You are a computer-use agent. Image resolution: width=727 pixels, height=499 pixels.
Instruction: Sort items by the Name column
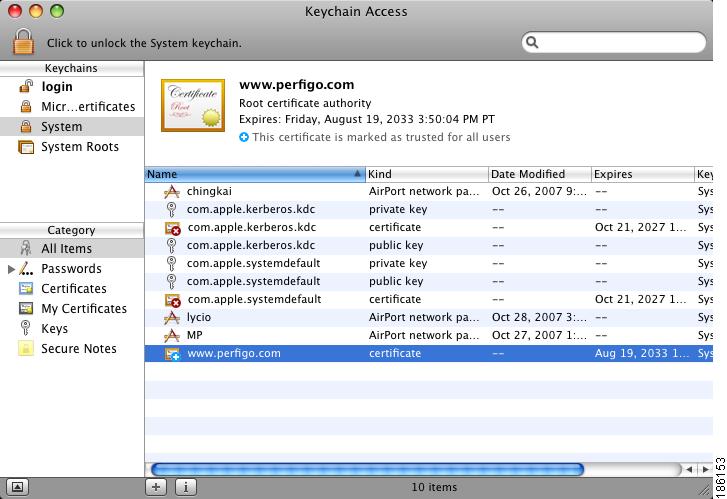coord(255,174)
